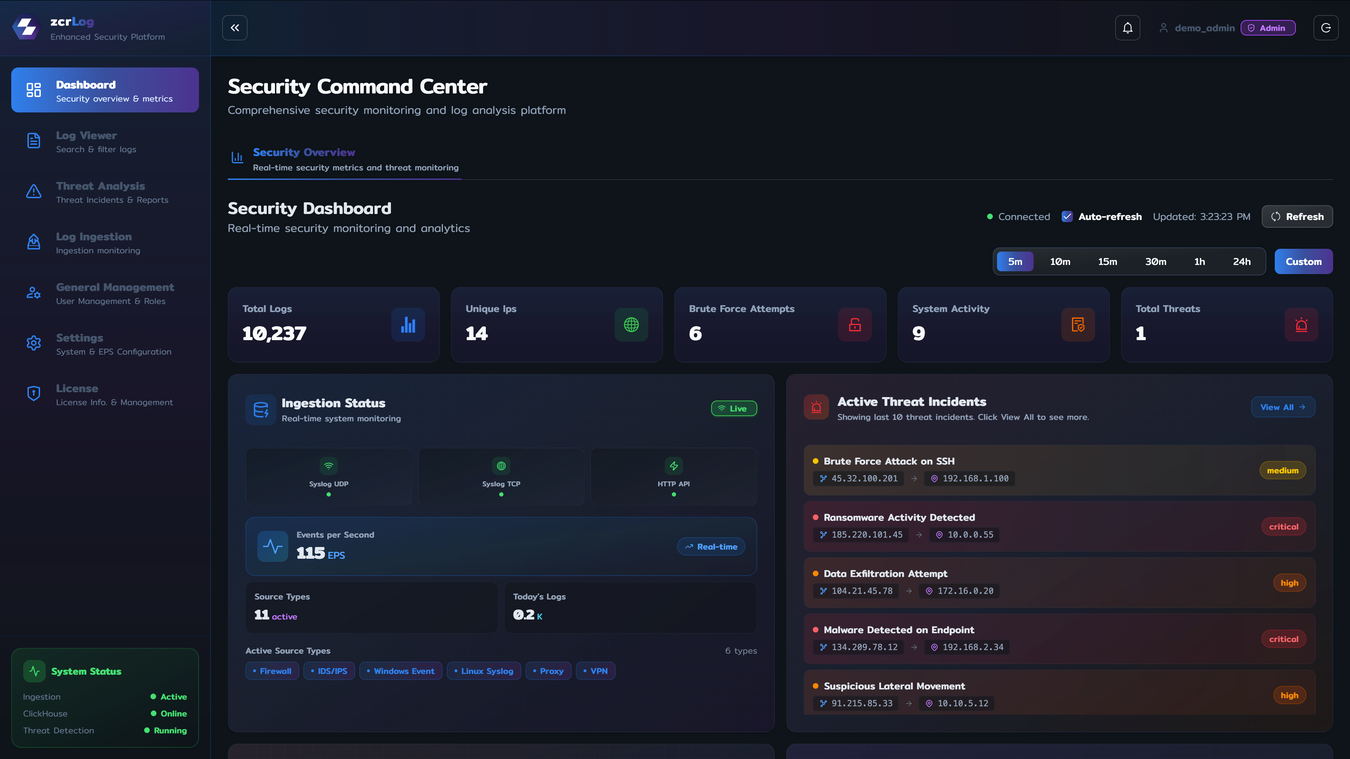The height and width of the screenshot is (759, 1350).
Task: Click the Total Logs bar chart icon
Action: pyautogui.click(x=408, y=325)
